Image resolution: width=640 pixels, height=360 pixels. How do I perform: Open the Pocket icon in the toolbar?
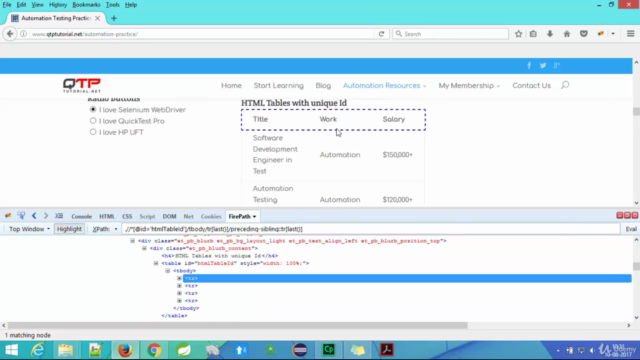(x=584, y=34)
